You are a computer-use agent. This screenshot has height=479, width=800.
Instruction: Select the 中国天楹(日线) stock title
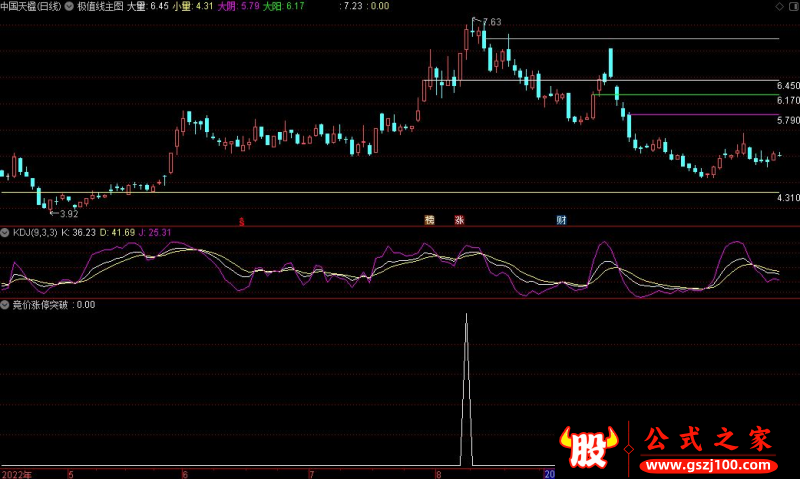pyautogui.click(x=31, y=6)
